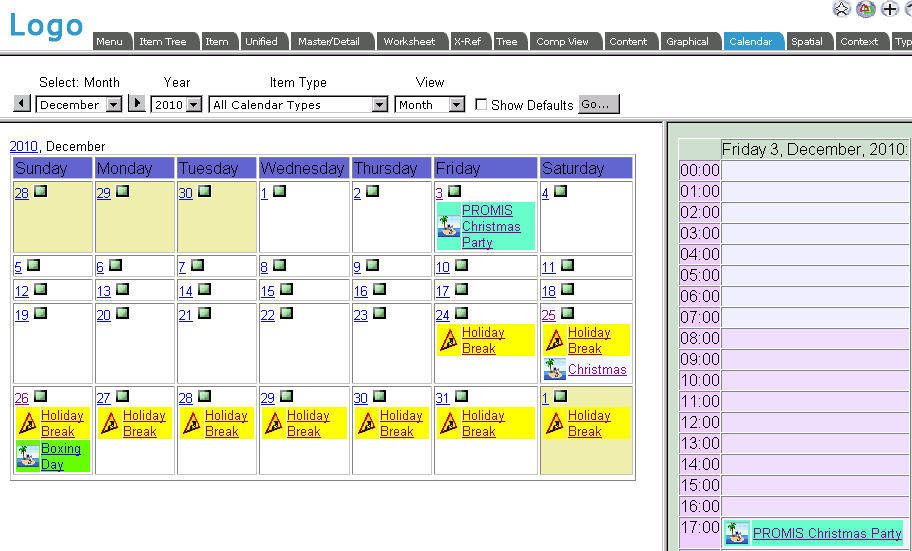Expand the View dropdown set to Month
Screen dimensions: 912x551
click(430, 104)
